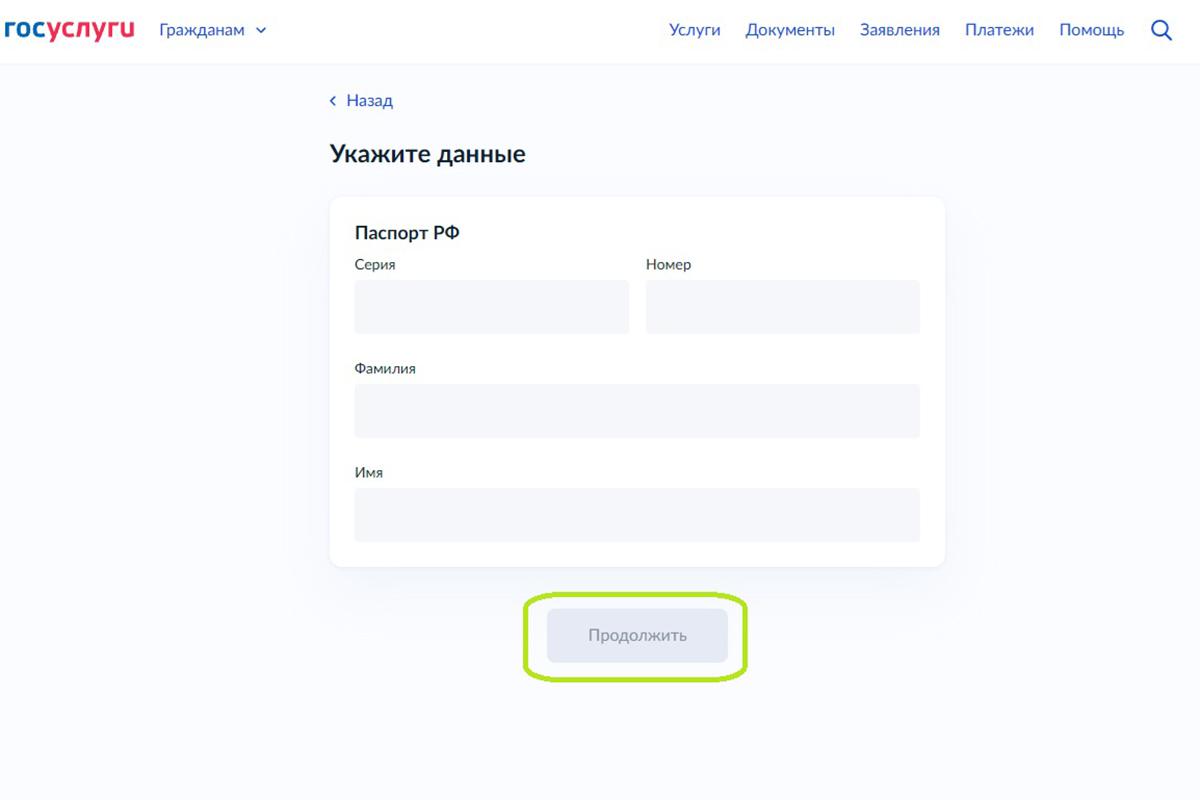
Task: Focus the Серия input field
Action: (x=491, y=307)
